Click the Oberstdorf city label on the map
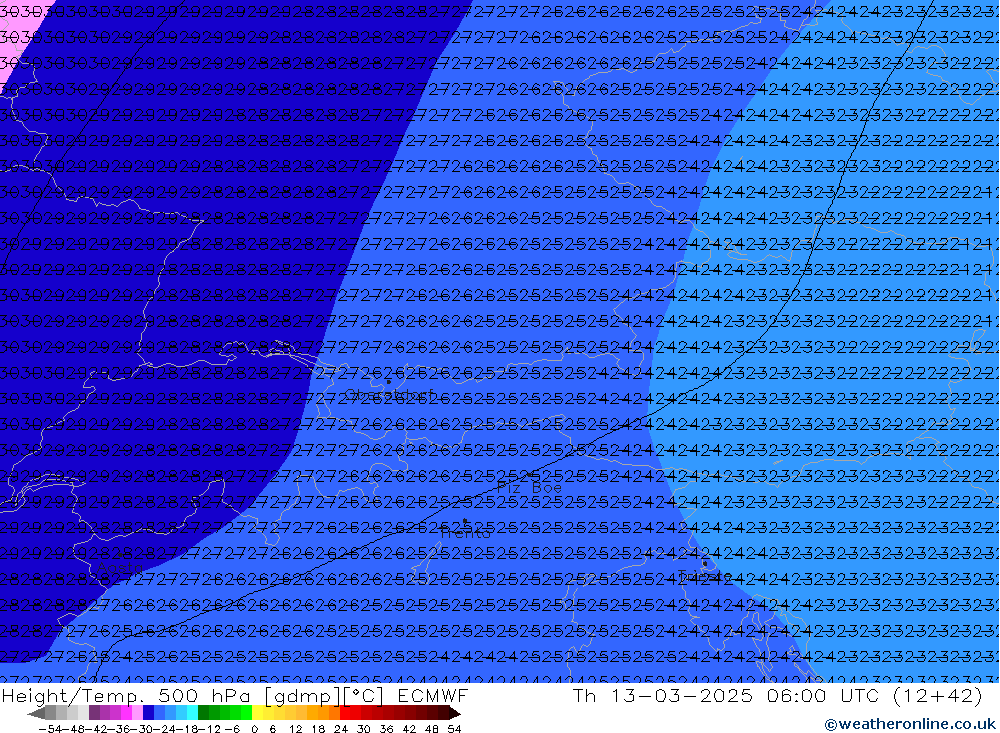The width and height of the screenshot is (1000, 733). point(389,394)
